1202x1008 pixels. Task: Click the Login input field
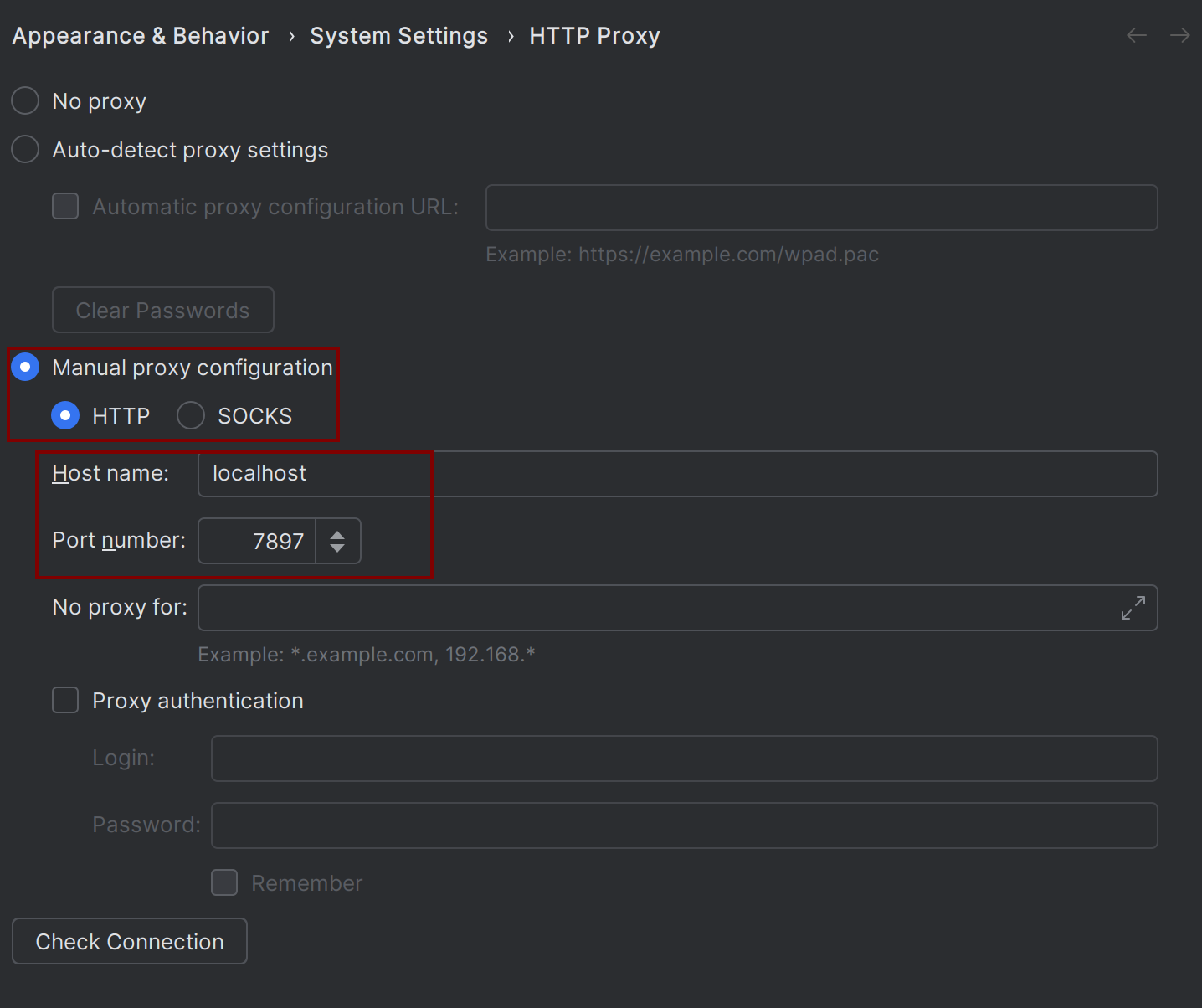click(x=685, y=759)
